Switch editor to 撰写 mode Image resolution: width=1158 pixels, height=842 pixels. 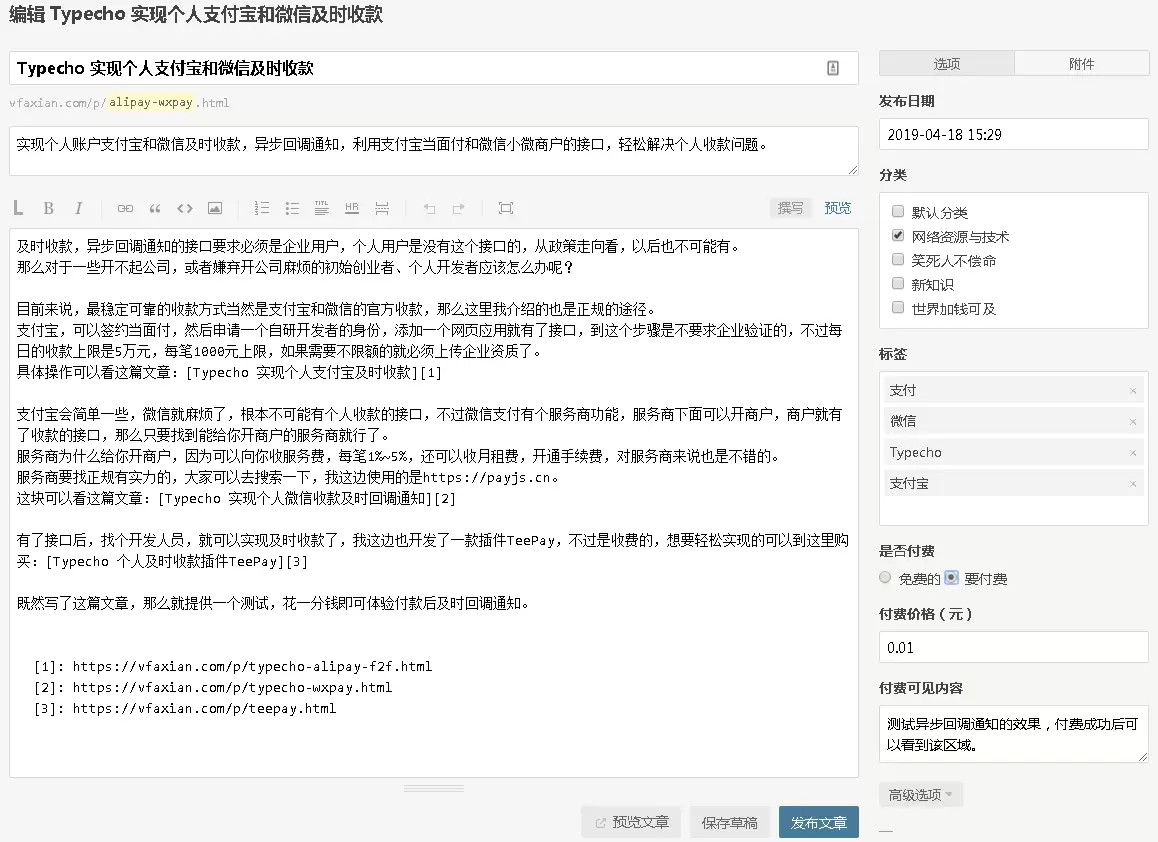coord(790,208)
